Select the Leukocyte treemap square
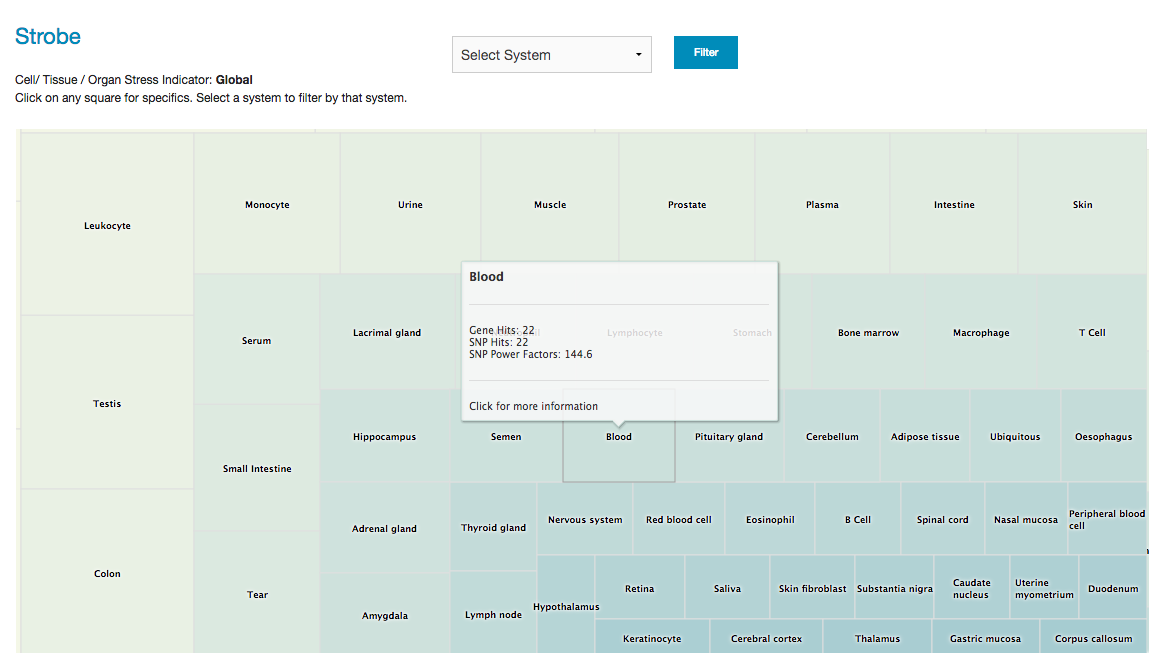This screenshot has width=1149, height=653. pos(107,226)
